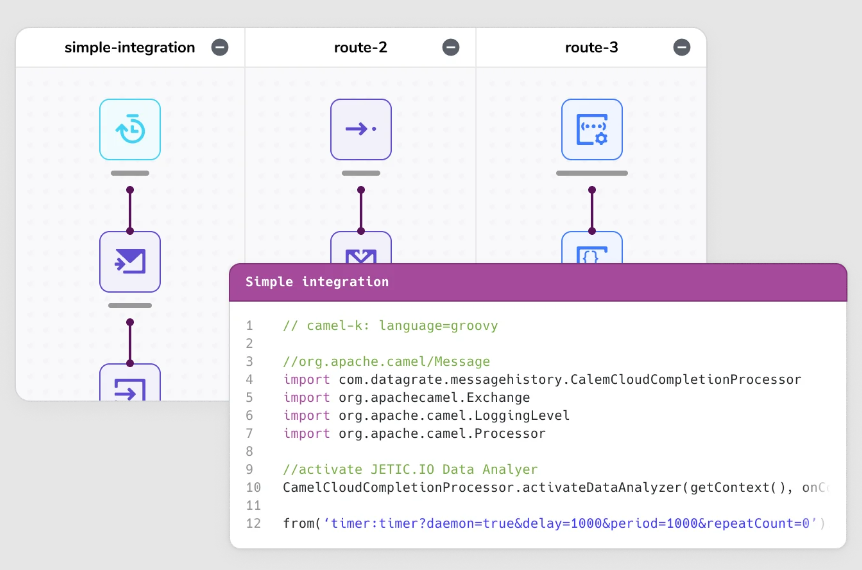Image resolution: width=862 pixels, height=570 pixels.
Task: Click the label bar under the timer node
Action: (x=130, y=173)
